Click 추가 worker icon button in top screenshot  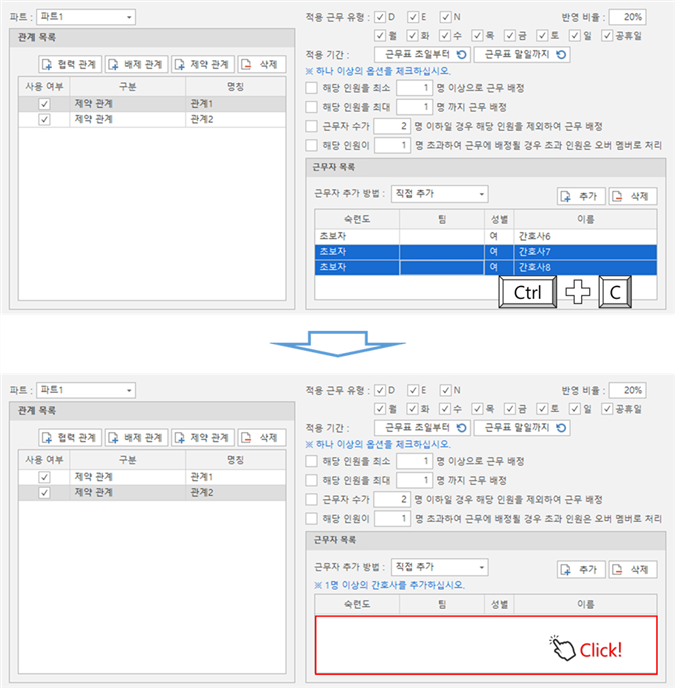click(581, 197)
